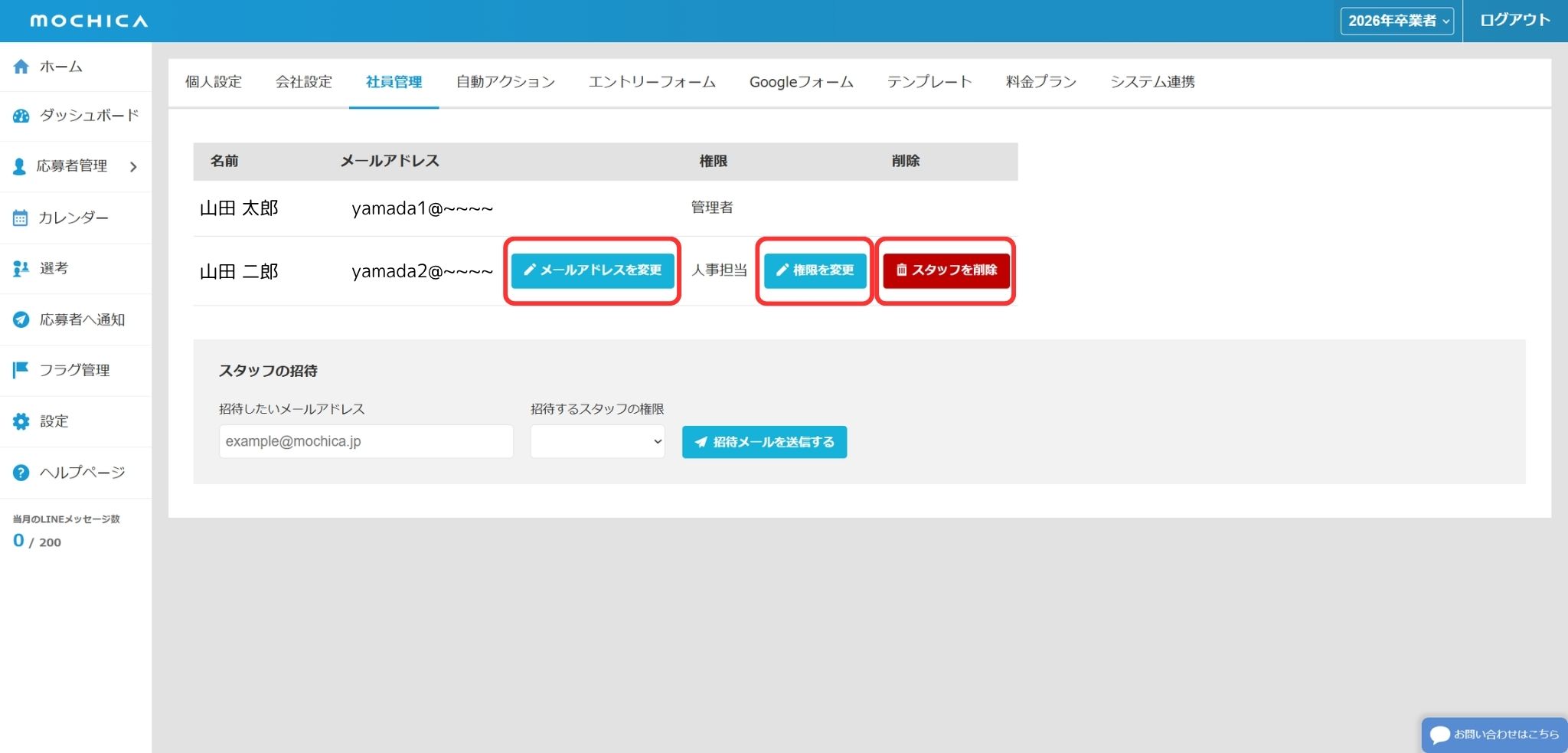Open the お問い合わせはこちら chat widget
Image resolution: width=1568 pixels, height=753 pixels.
pos(1494,735)
